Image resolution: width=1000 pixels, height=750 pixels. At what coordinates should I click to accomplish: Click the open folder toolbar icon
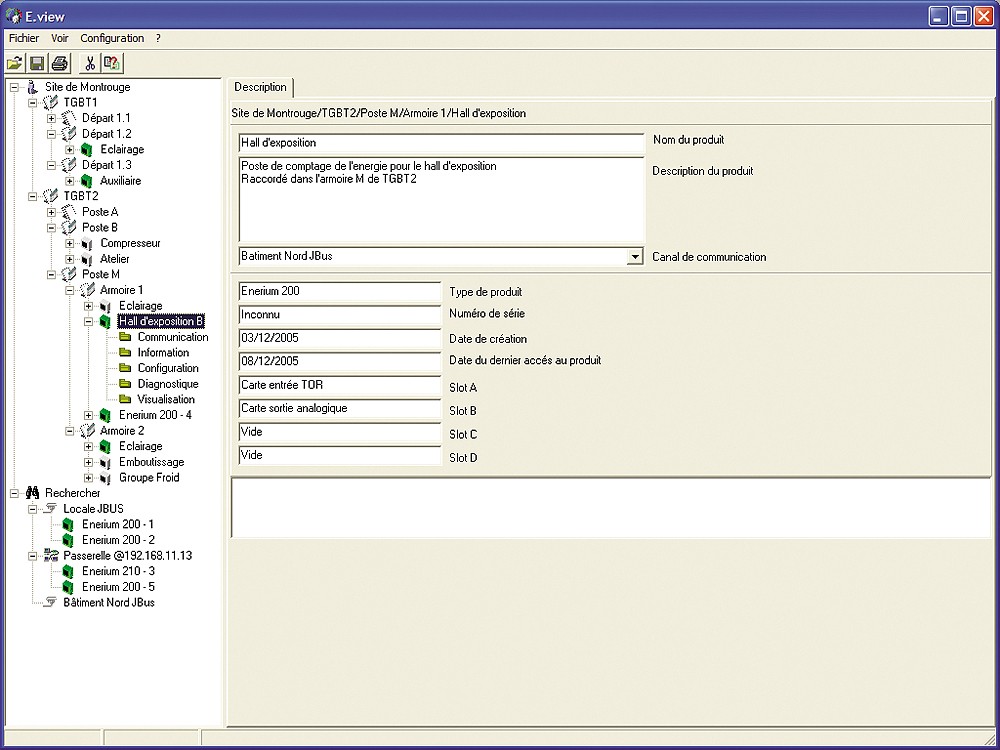pos(15,63)
